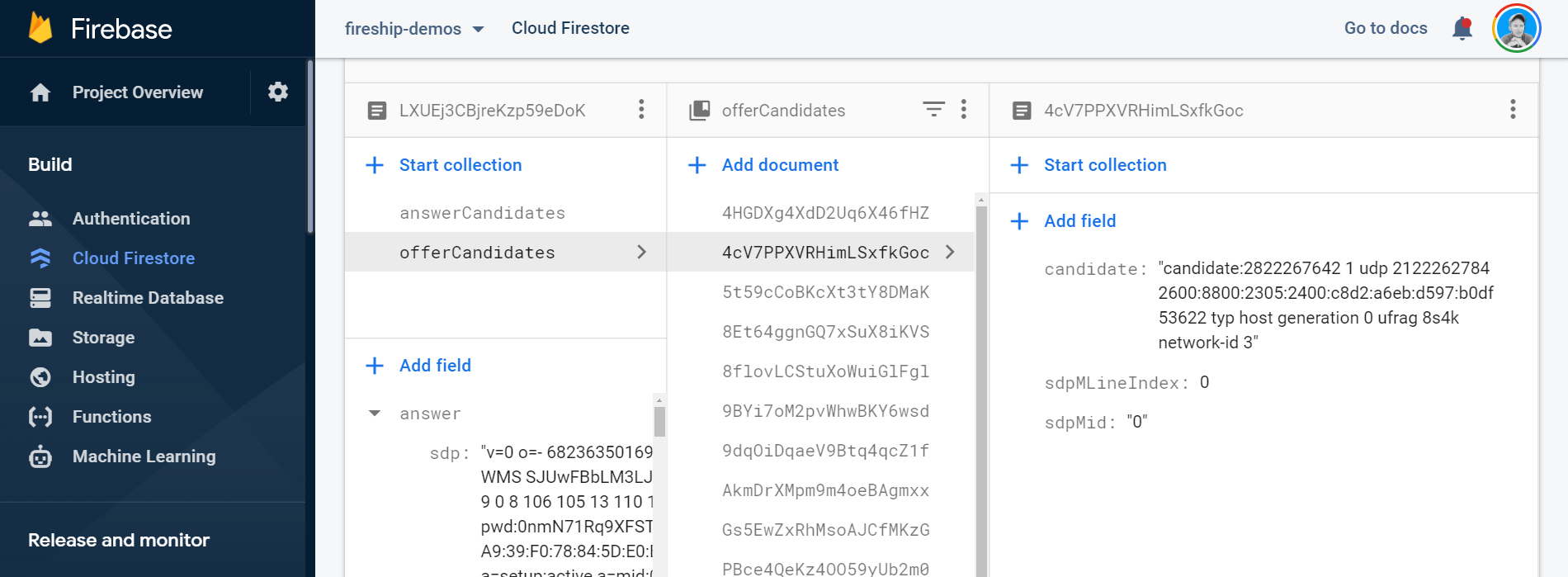Select document 5t59cCoBKcXt3tY8DMaK
This screenshot has width=1568, height=577.
(x=824, y=292)
